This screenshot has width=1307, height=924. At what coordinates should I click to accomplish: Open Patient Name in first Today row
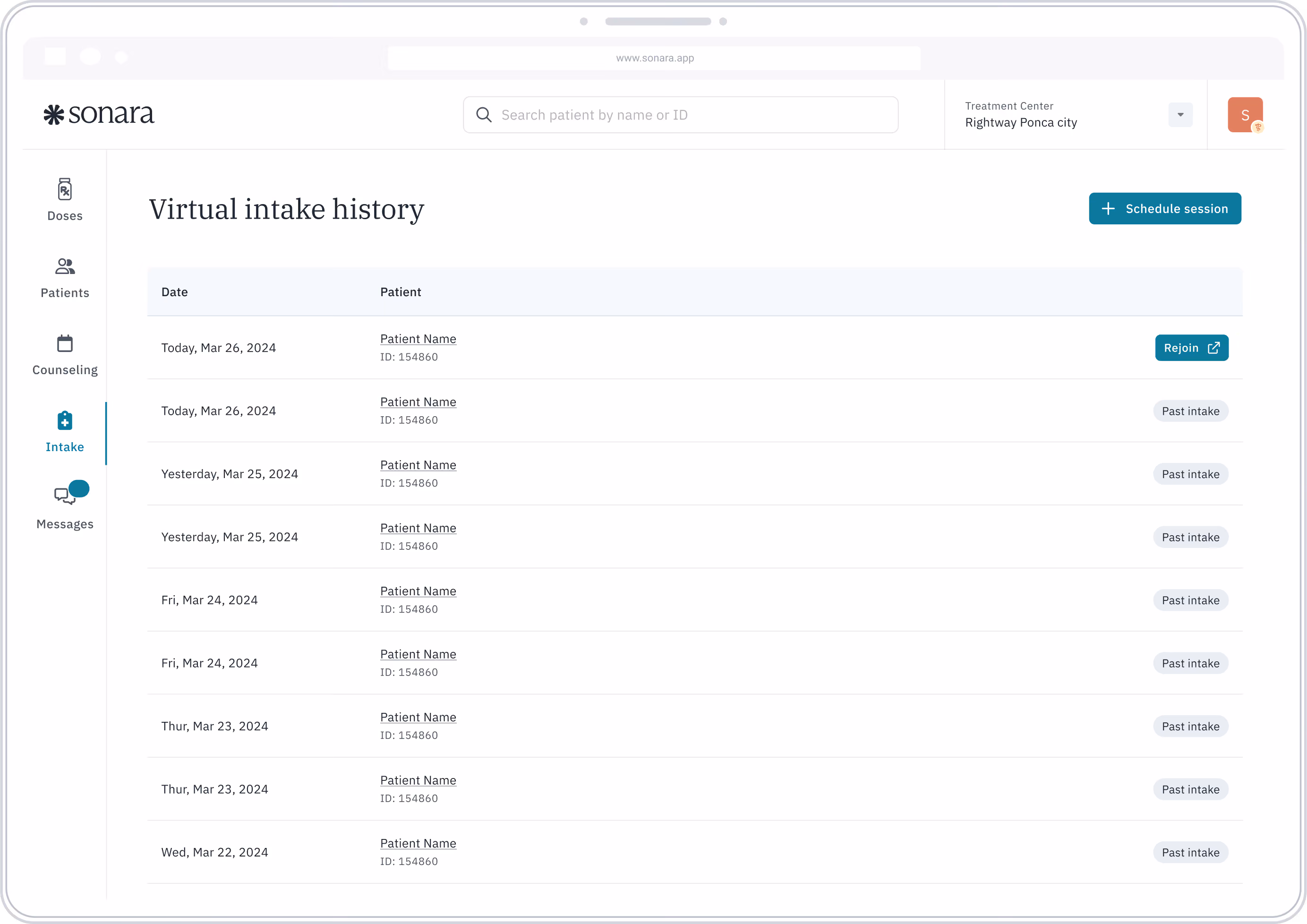tap(418, 339)
